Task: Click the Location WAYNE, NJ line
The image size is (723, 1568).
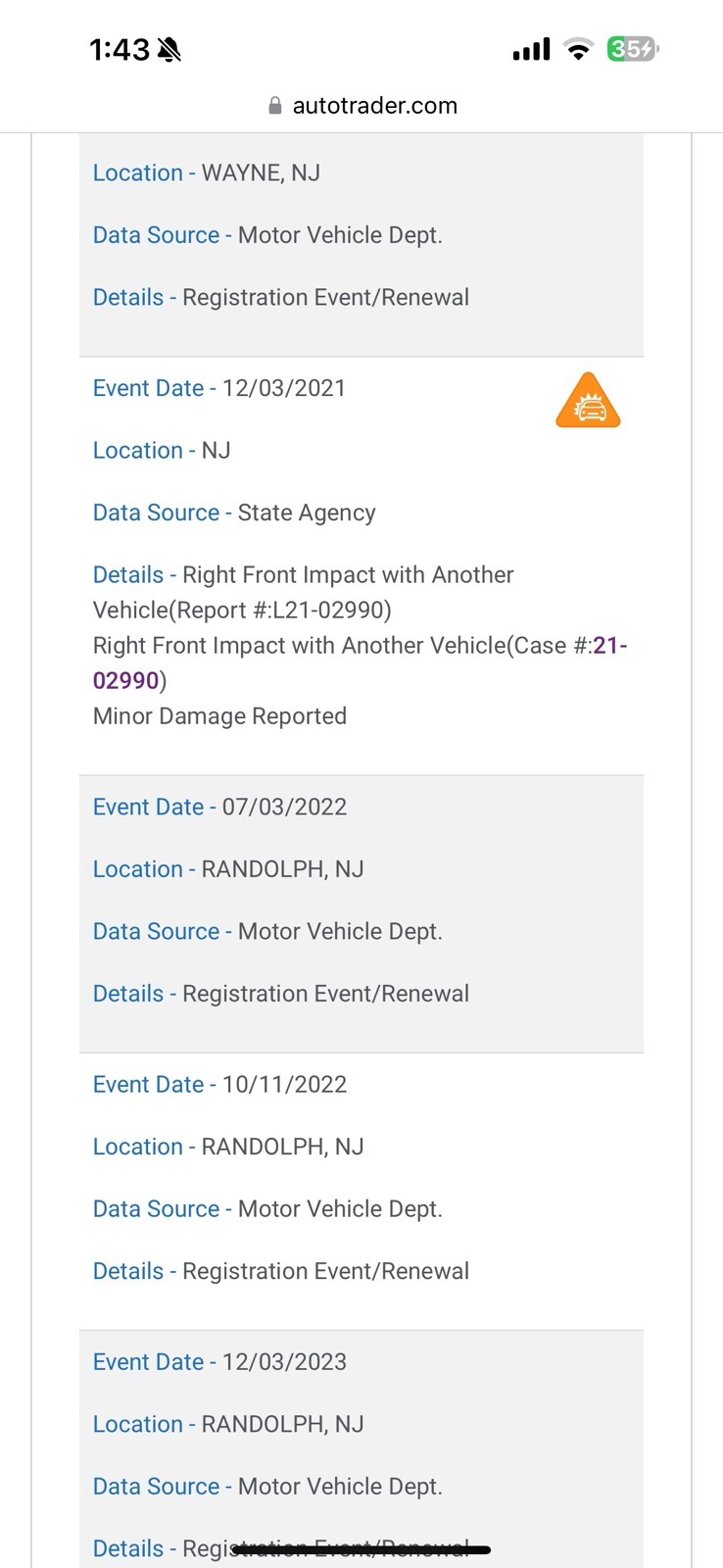Action: (x=207, y=172)
